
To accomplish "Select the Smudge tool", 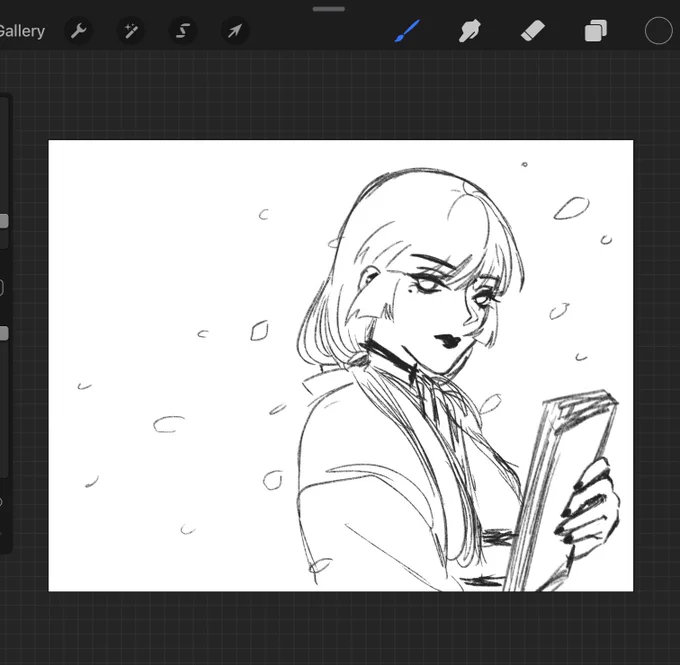I will point(469,31).
